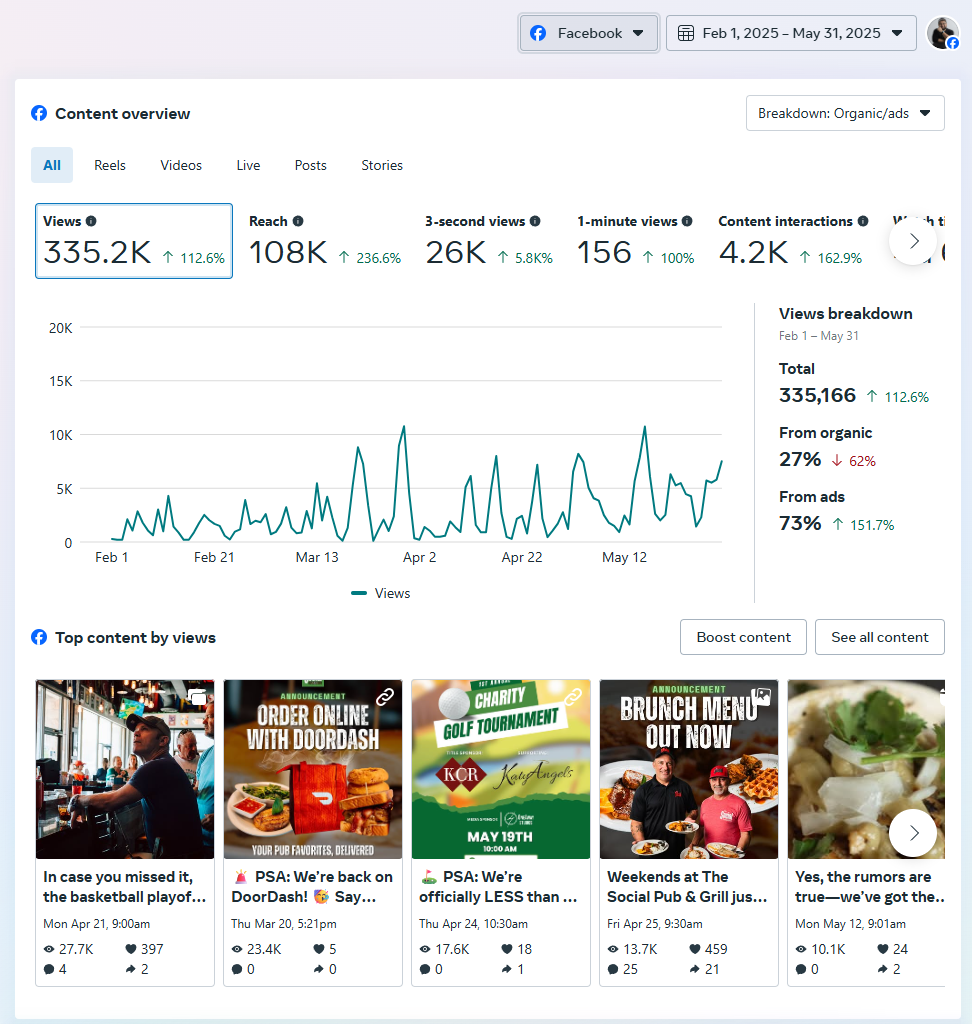Click the See all content button
The image size is (972, 1024).
tap(880, 637)
